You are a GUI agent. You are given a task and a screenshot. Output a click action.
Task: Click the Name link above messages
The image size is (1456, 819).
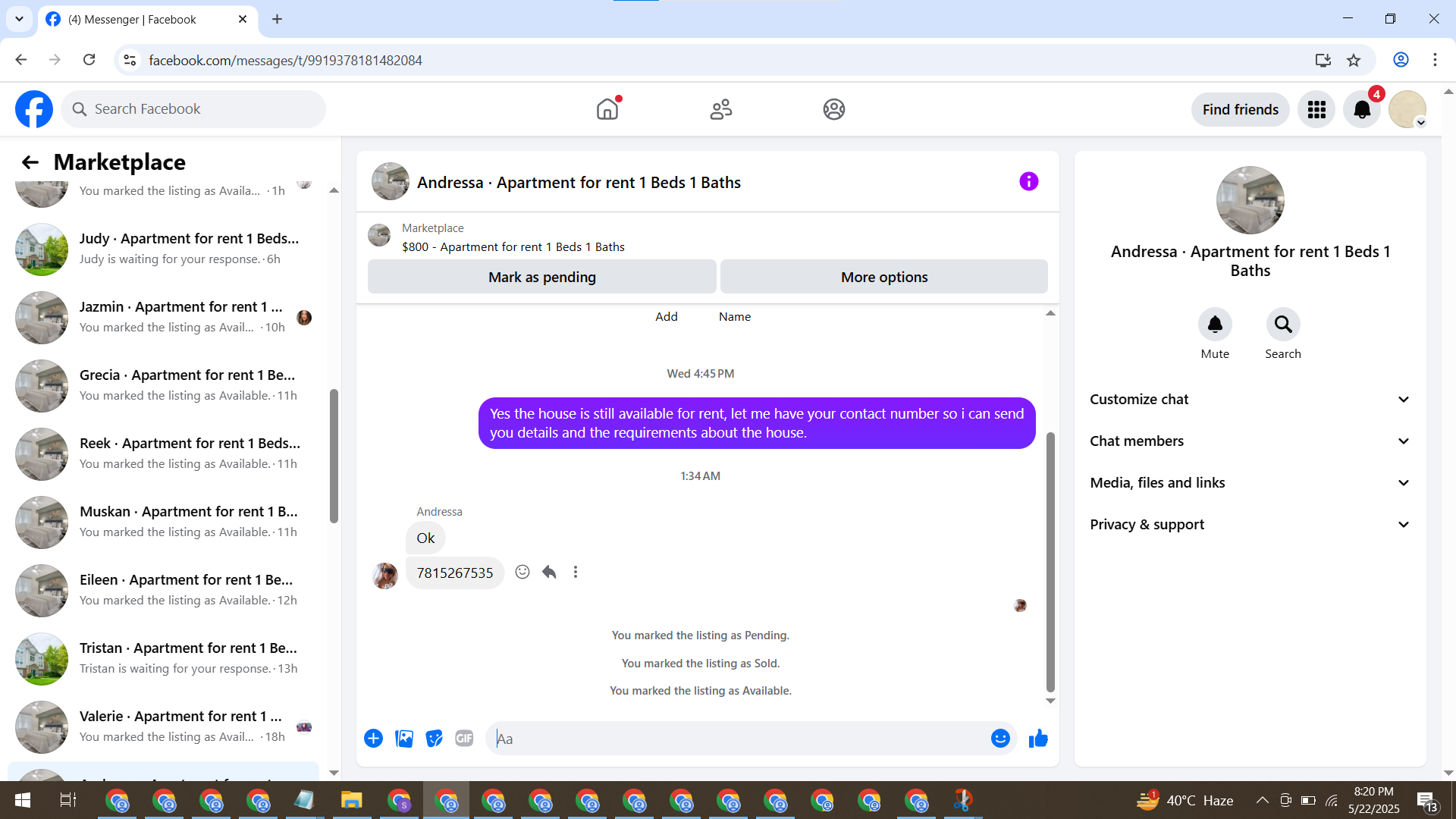tap(735, 317)
